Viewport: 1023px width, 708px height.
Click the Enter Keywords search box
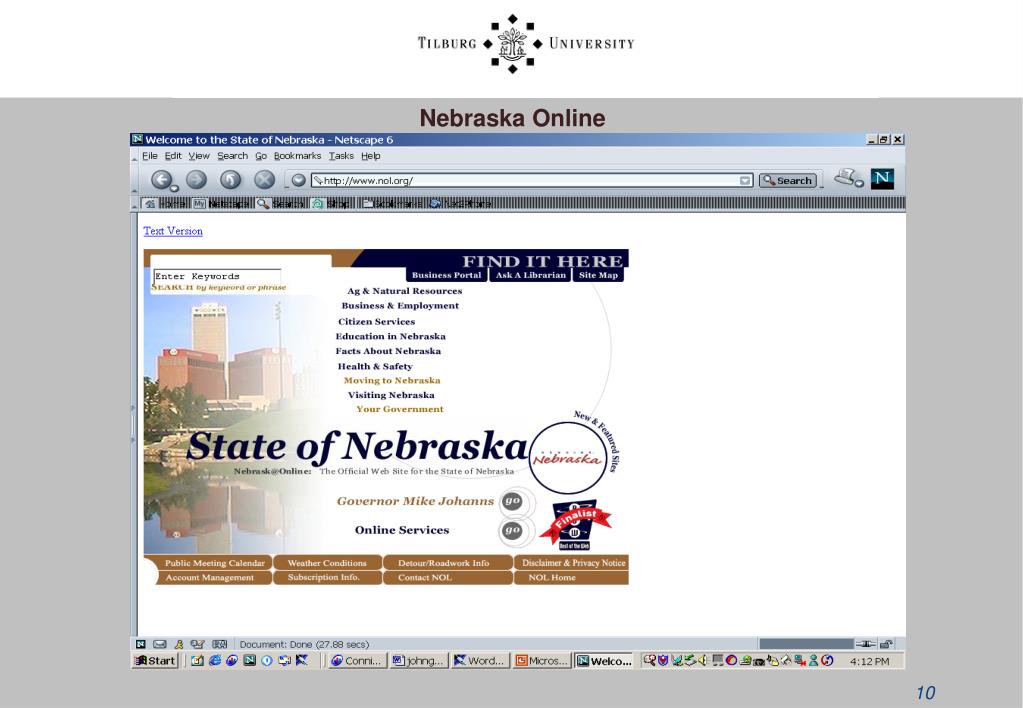pyautogui.click(x=217, y=276)
